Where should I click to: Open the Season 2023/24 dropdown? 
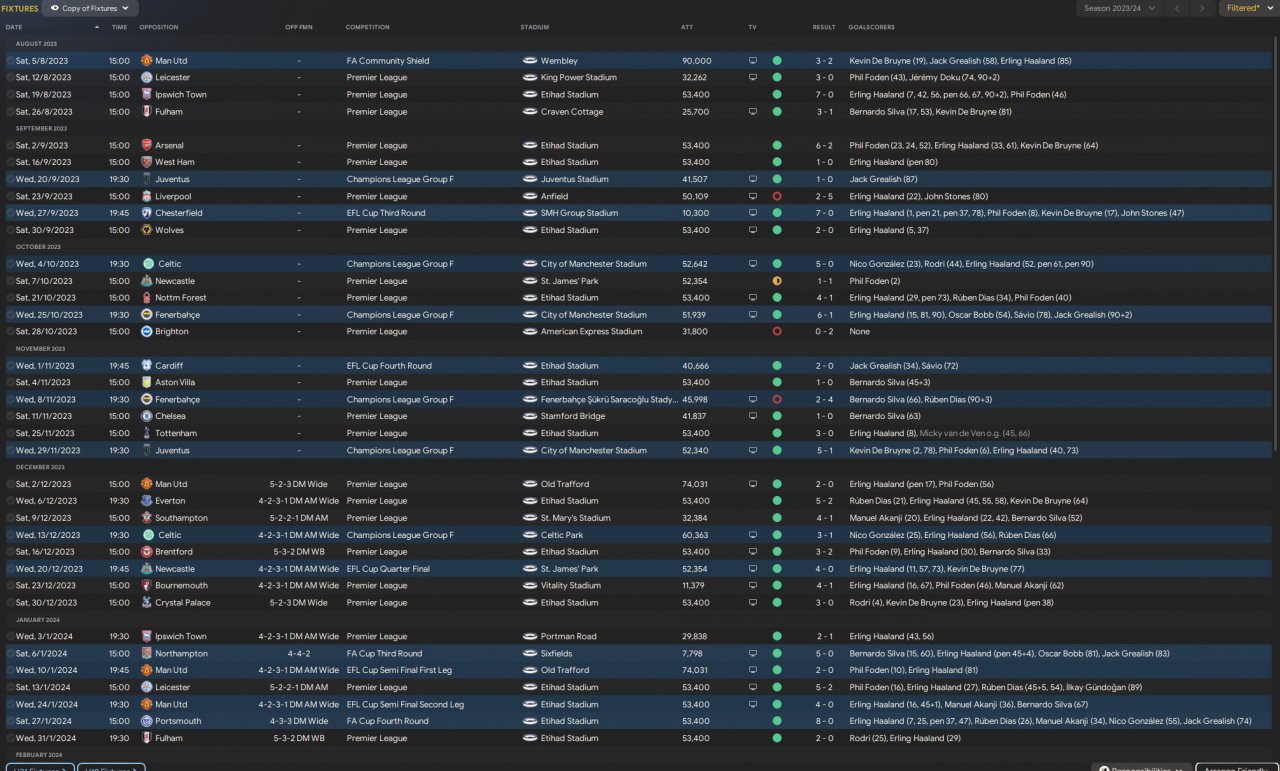[x=1119, y=8]
